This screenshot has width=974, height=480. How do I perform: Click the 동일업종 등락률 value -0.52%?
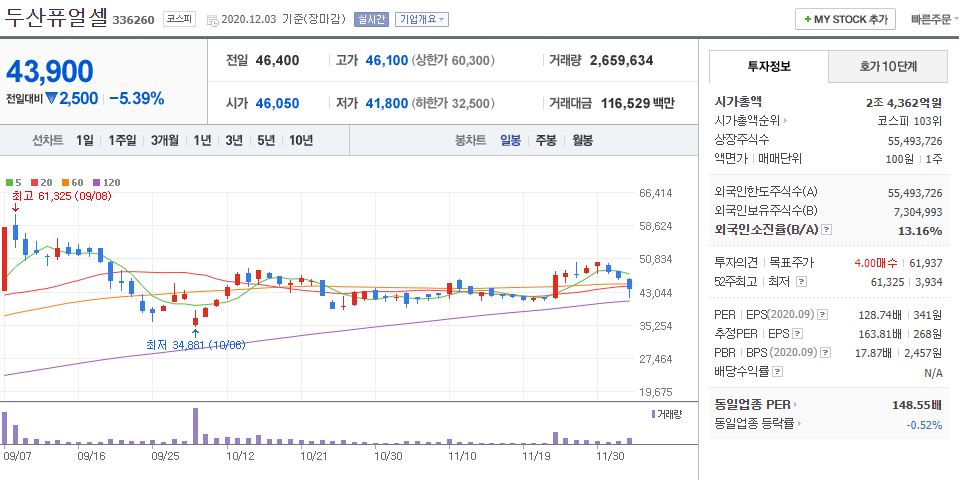pyautogui.click(x=924, y=425)
